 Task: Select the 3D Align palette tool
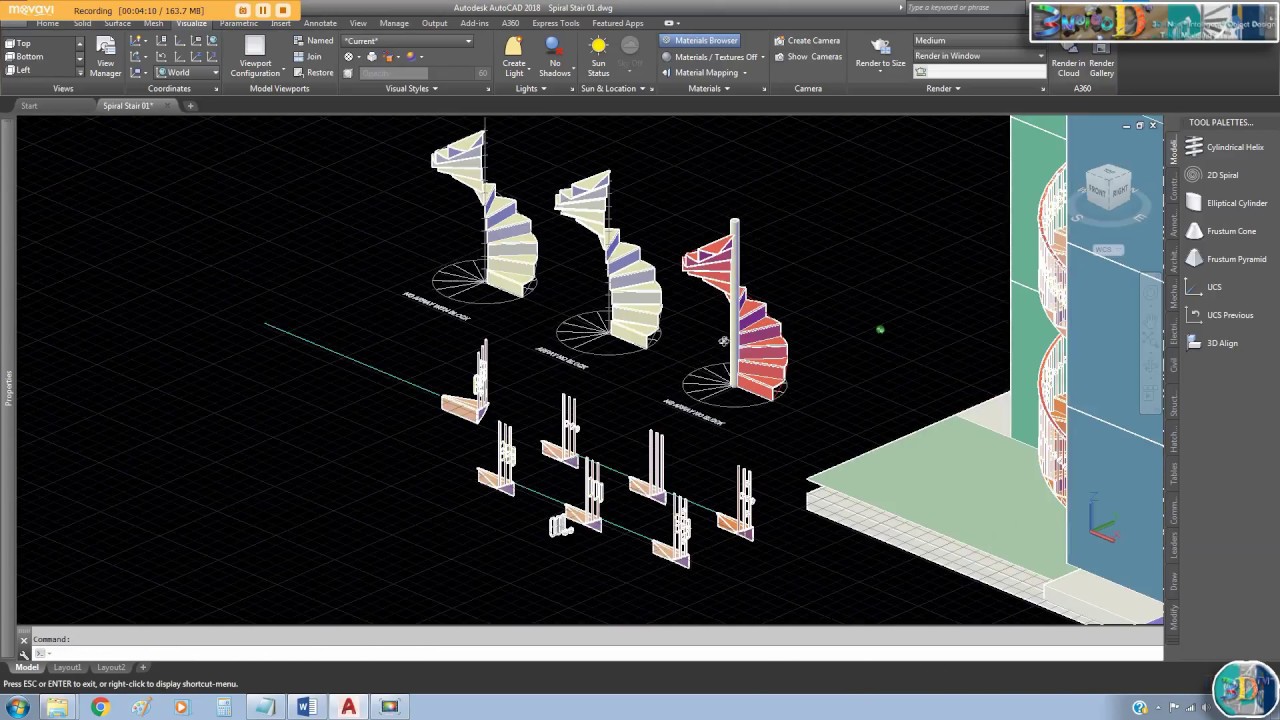[1212, 343]
